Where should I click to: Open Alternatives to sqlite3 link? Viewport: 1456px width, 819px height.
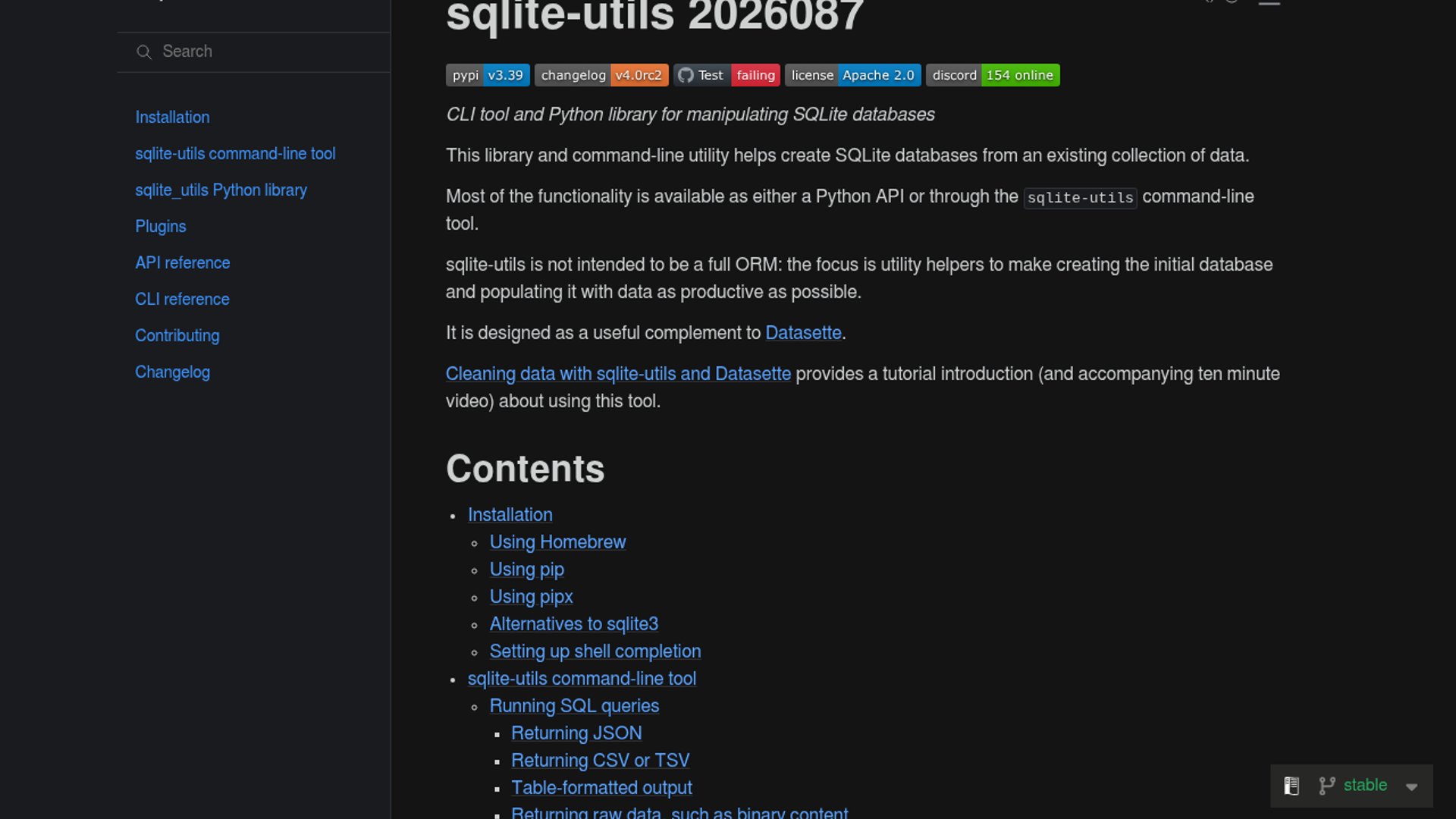573,624
